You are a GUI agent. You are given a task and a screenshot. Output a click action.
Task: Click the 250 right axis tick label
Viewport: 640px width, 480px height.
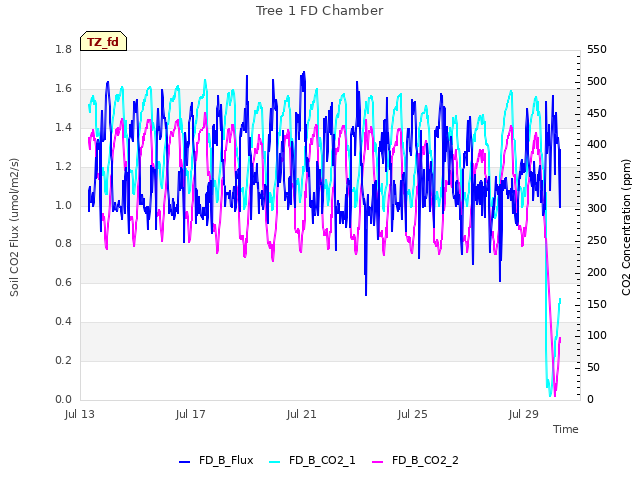coord(597,240)
